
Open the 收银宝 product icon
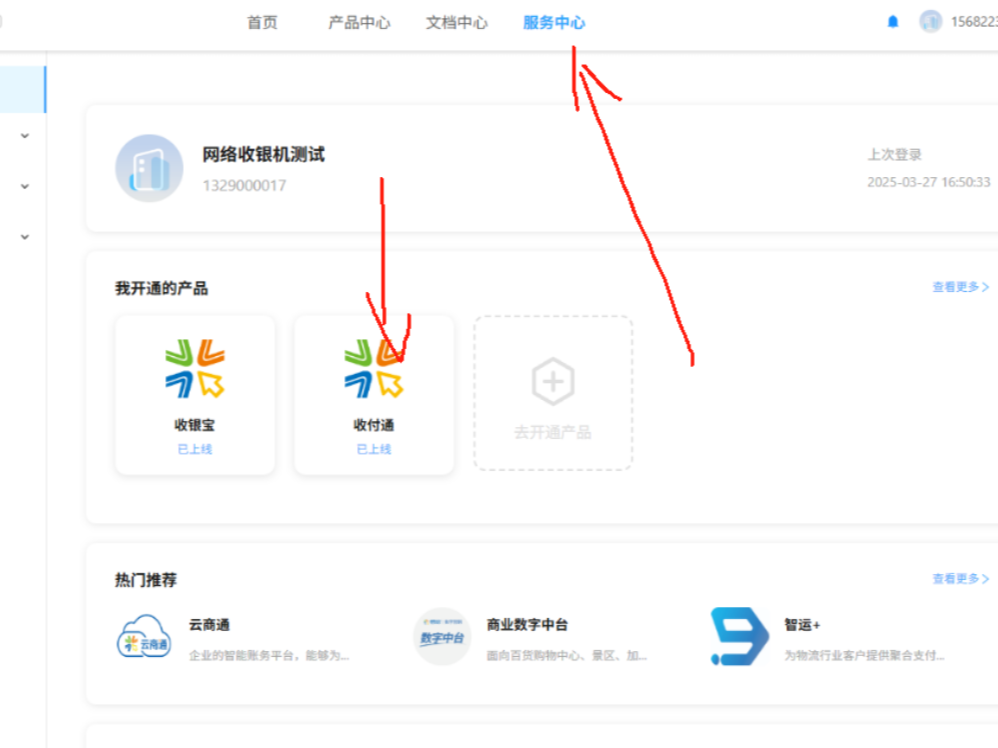tap(195, 368)
